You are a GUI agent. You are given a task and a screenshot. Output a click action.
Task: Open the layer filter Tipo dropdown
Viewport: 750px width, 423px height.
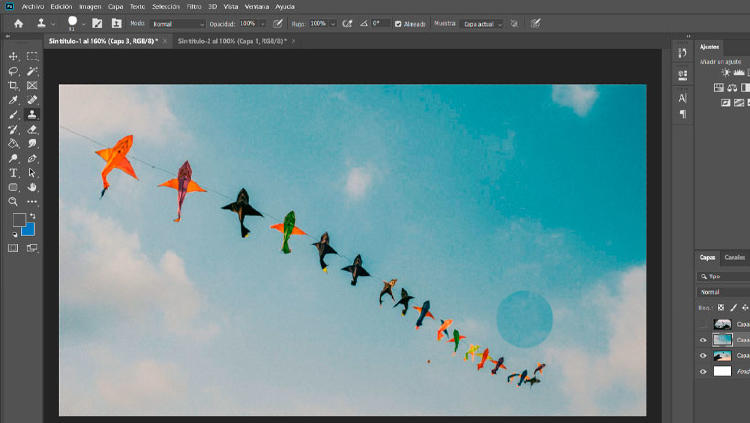tap(723, 277)
